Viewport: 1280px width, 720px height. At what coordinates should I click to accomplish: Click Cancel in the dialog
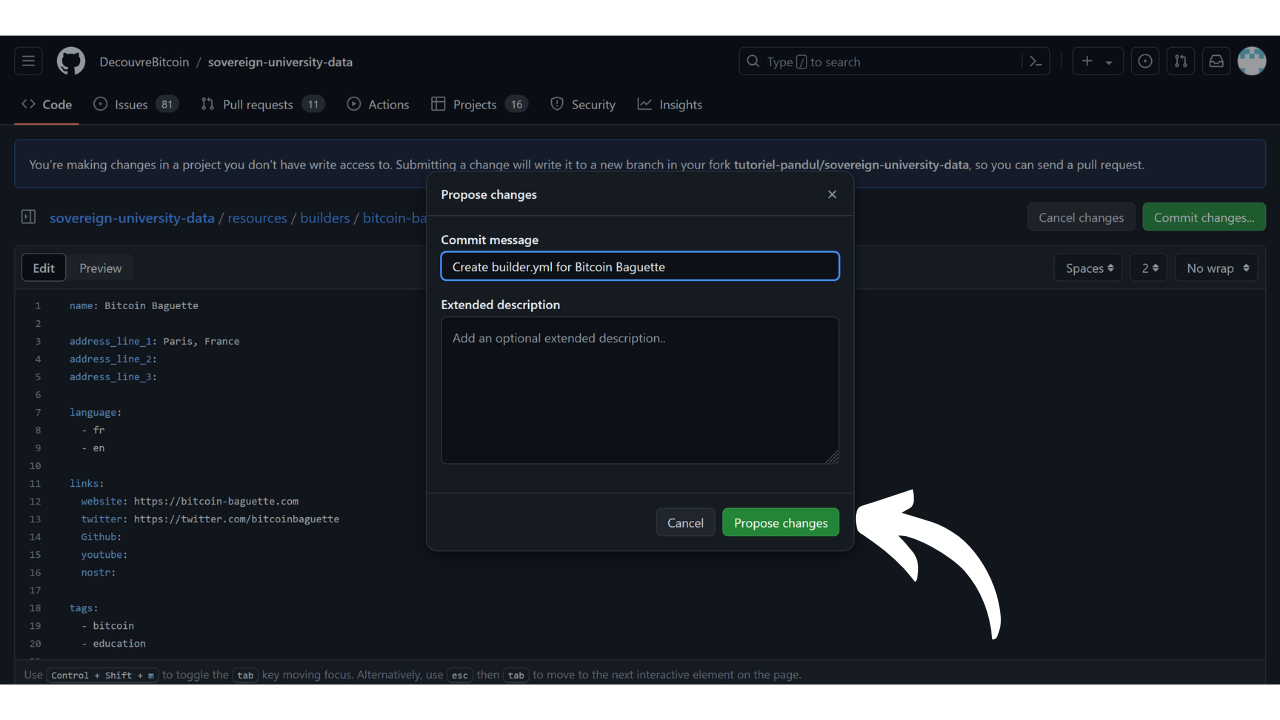pyautogui.click(x=685, y=522)
